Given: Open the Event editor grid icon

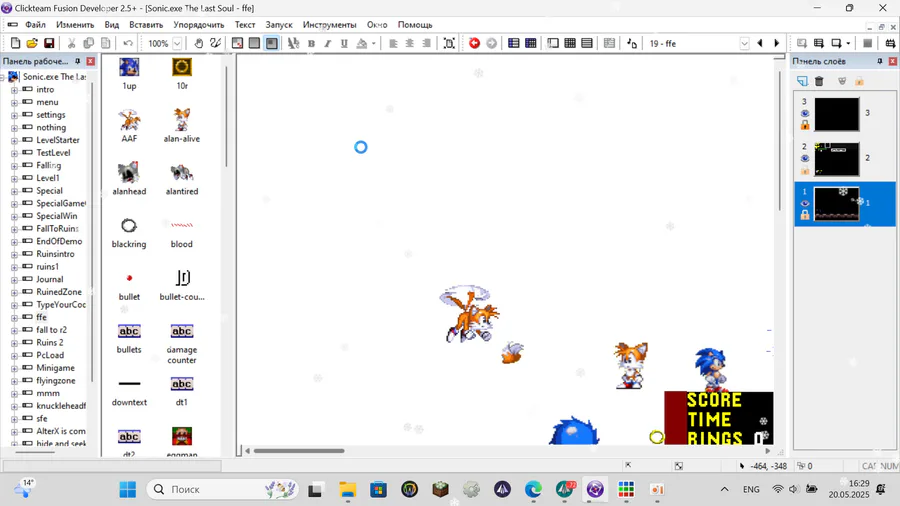Looking at the screenshot, I should click(570, 43).
